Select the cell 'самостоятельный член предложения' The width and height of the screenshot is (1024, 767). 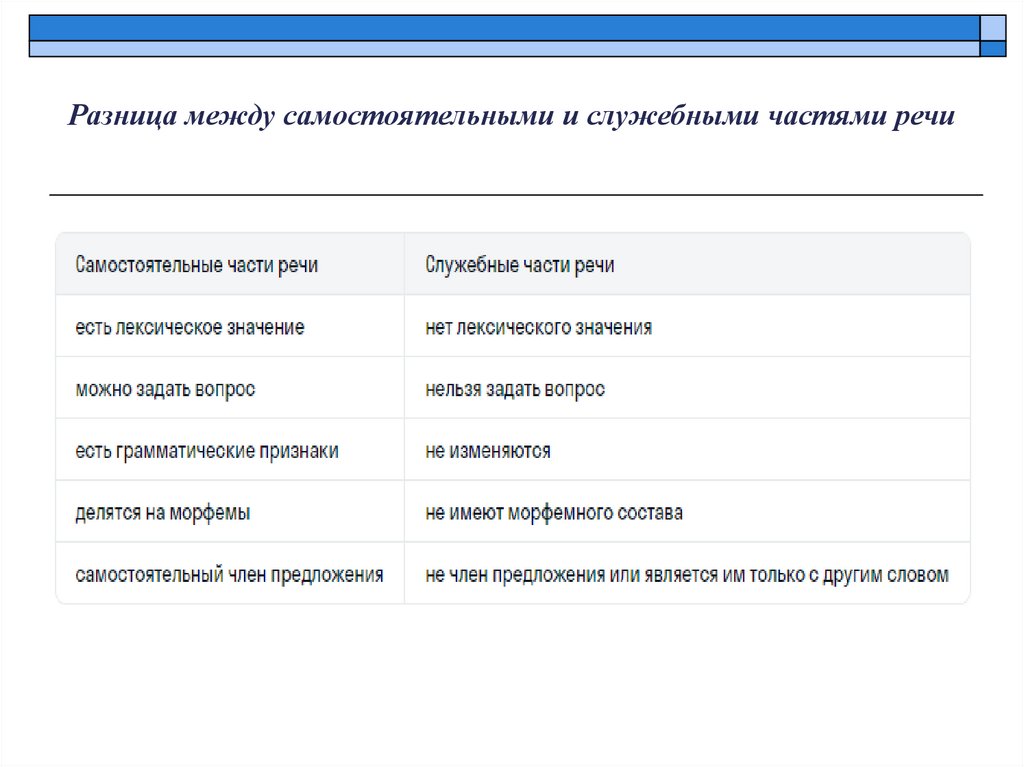tap(228, 574)
